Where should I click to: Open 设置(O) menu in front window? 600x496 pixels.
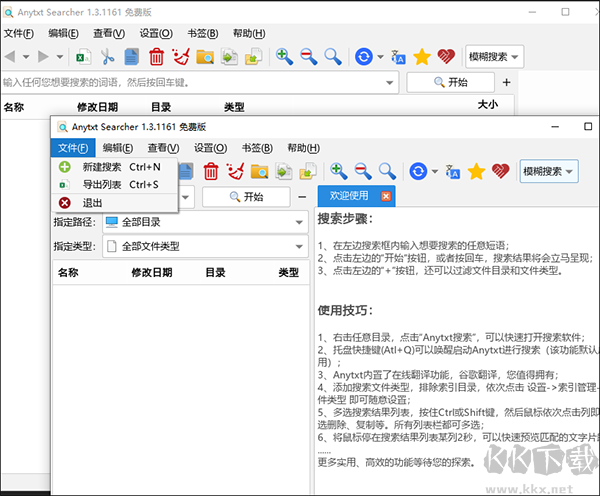pyautogui.click(x=210, y=148)
